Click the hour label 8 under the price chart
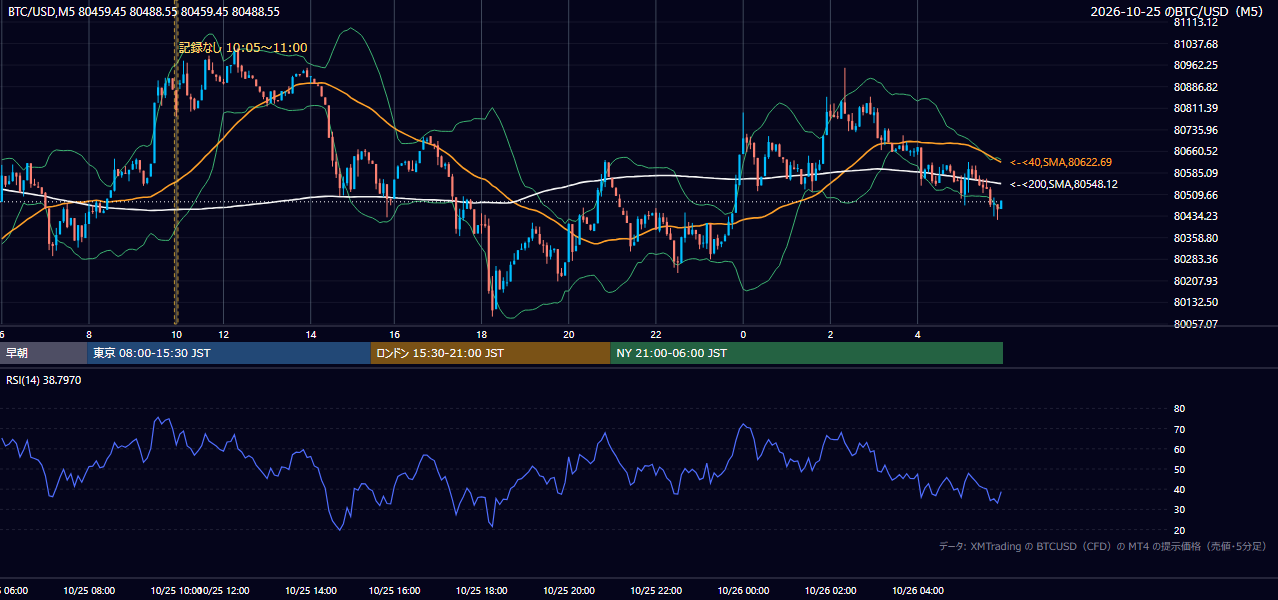The image size is (1278, 600). [89, 334]
